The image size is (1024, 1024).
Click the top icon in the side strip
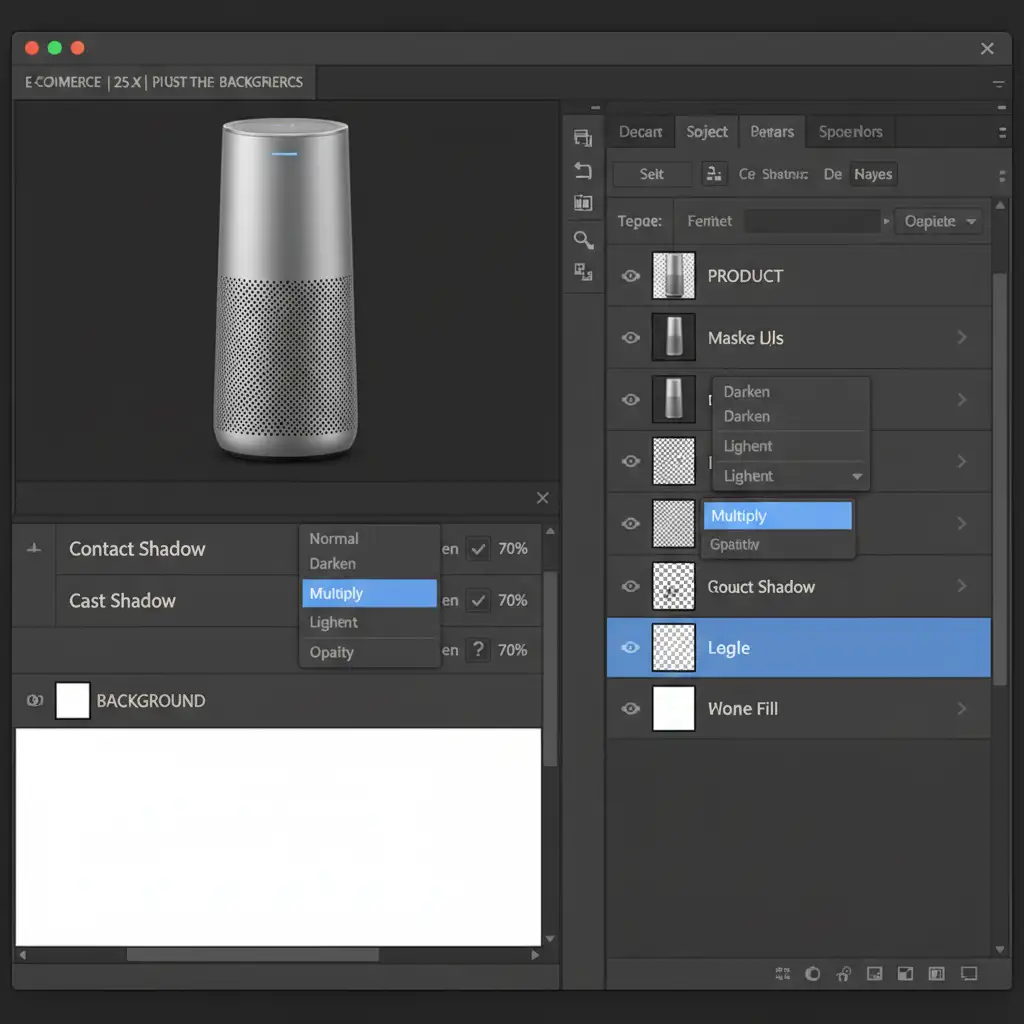pos(583,138)
